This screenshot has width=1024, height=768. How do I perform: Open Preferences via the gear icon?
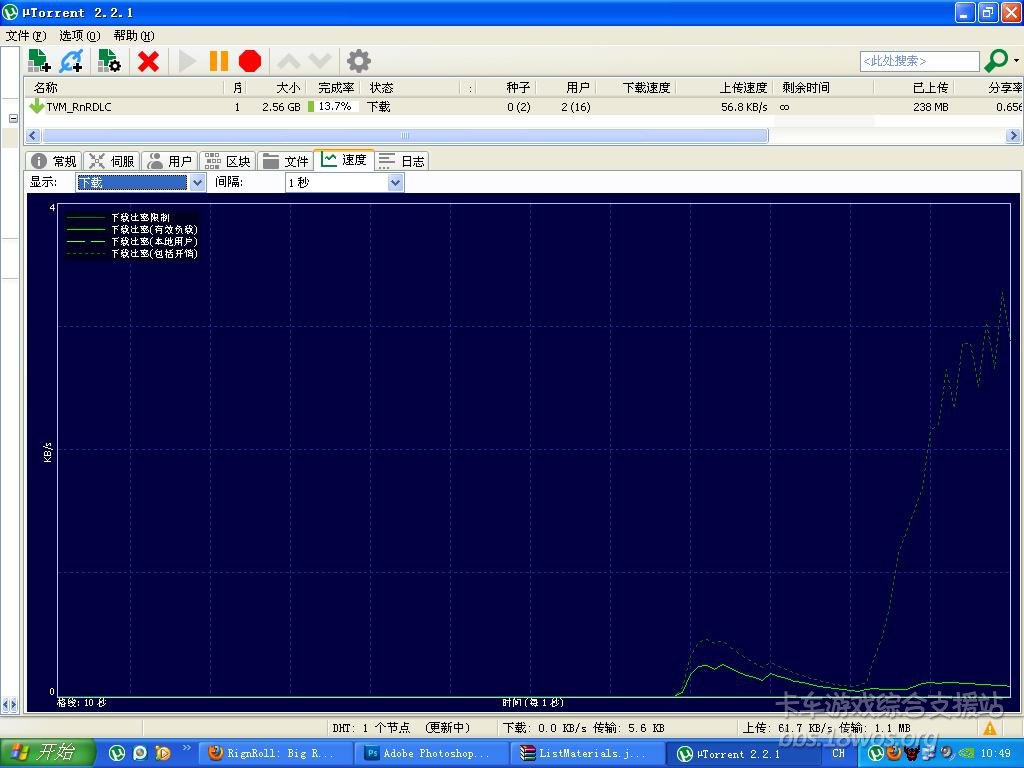(x=358, y=61)
